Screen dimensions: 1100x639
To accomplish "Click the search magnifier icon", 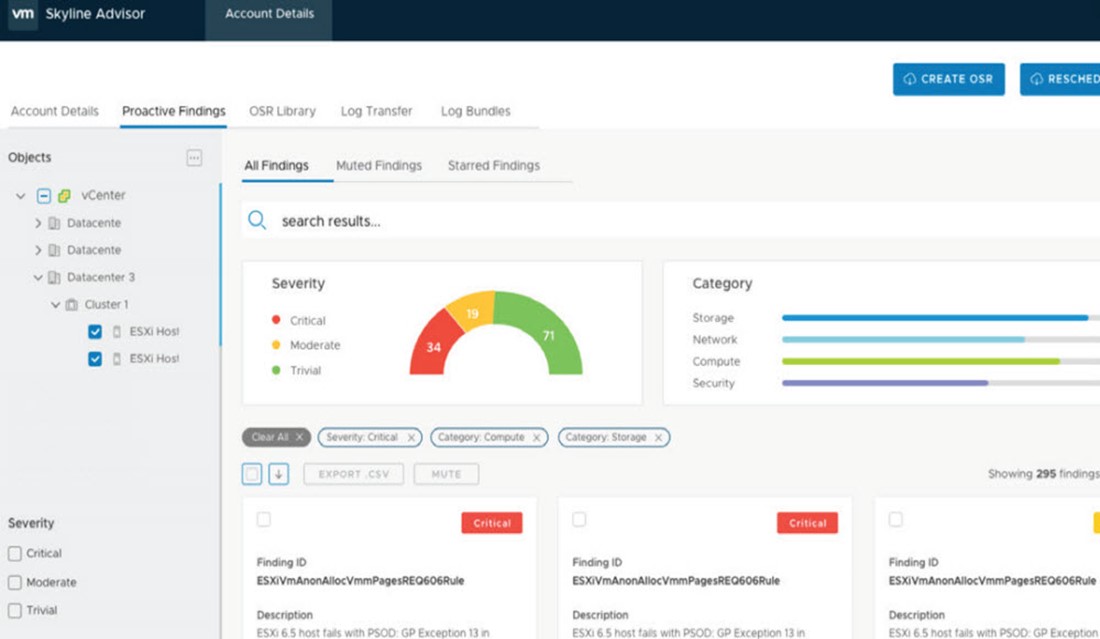I will click(257, 221).
